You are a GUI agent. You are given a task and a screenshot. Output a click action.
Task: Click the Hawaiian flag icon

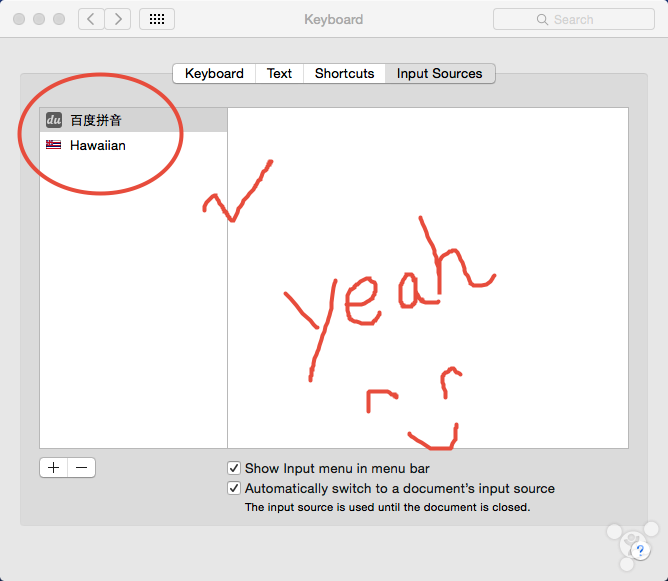(x=54, y=145)
